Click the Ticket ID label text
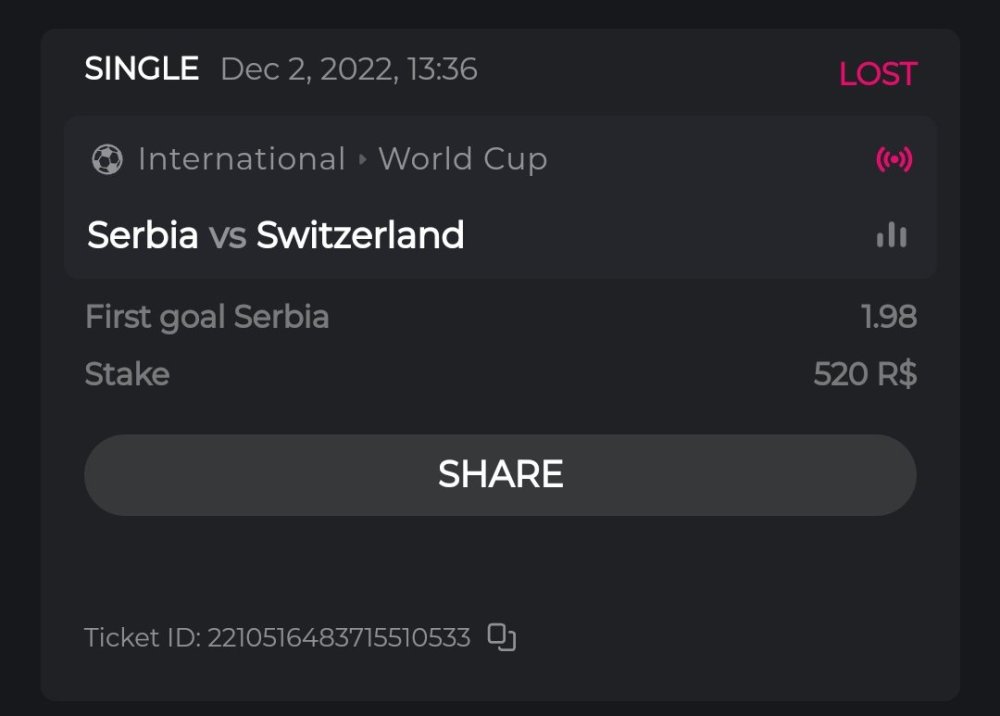The image size is (1000, 716). click(x=142, y=638)
